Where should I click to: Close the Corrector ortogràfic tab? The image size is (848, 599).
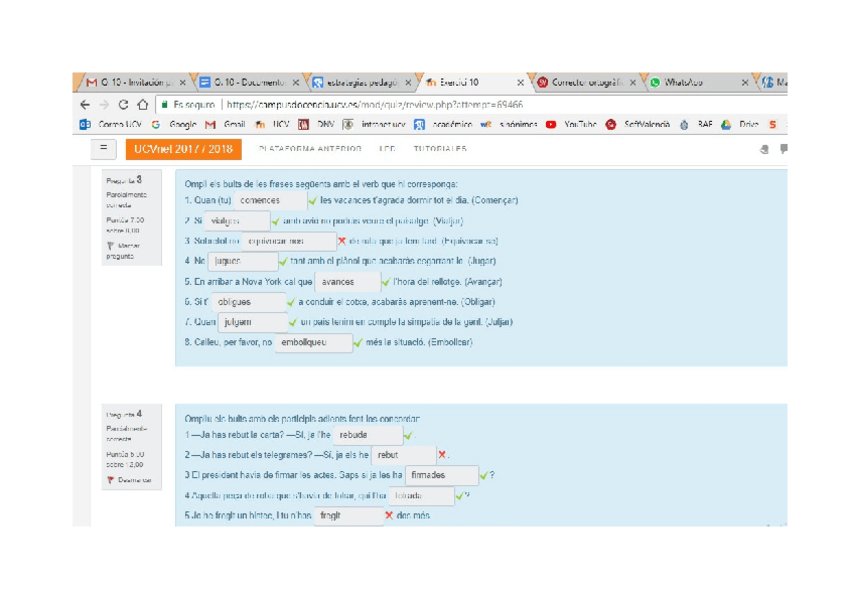pyautogui.click(x=633, y=83)
